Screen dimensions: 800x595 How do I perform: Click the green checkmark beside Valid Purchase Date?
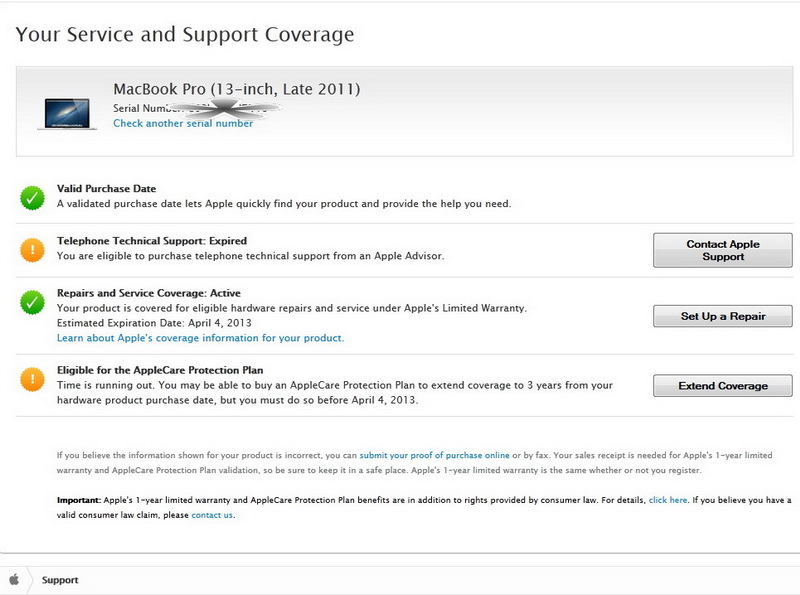click(32, 198)
